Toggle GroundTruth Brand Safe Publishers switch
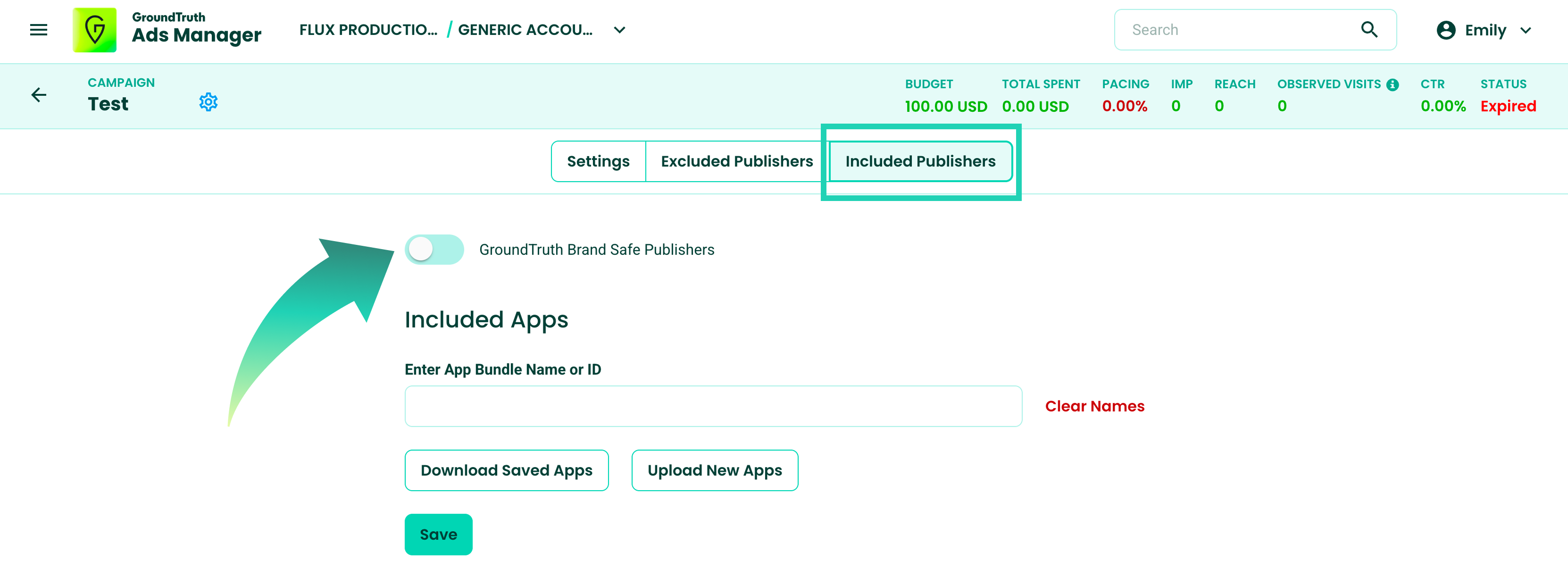This screenshot has height=569, width=1568. 434,250
